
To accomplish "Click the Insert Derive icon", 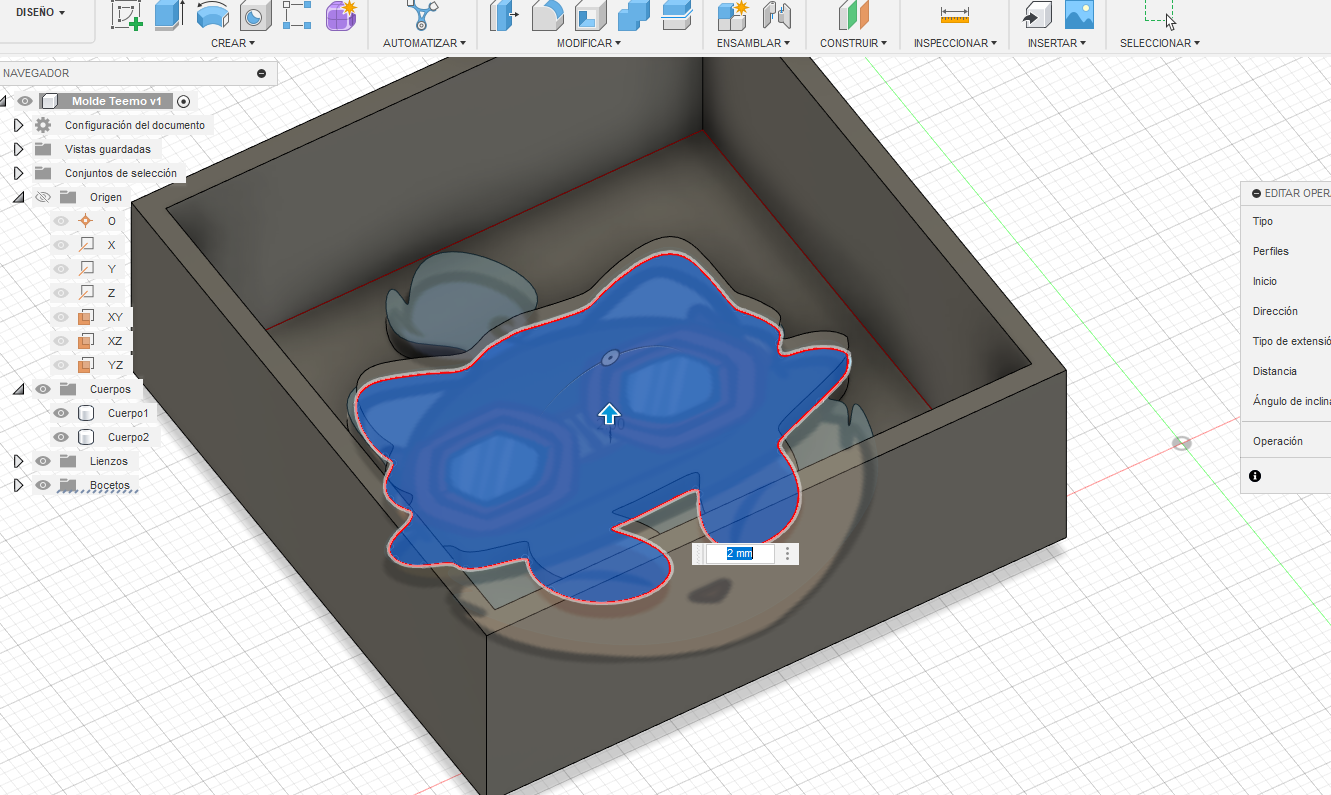I will [x=1036, y=14].
